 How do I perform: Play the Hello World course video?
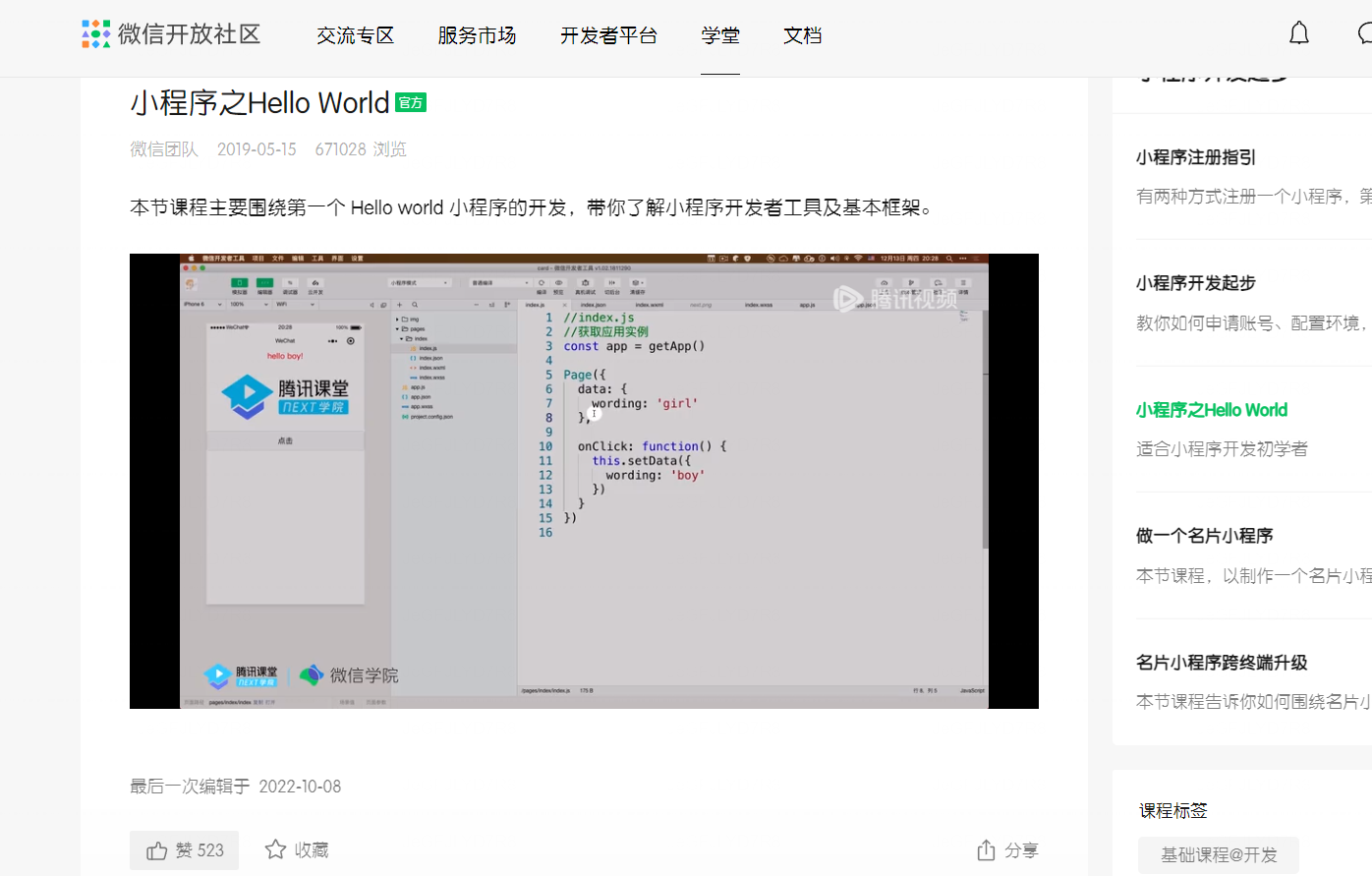coord(584,481)
